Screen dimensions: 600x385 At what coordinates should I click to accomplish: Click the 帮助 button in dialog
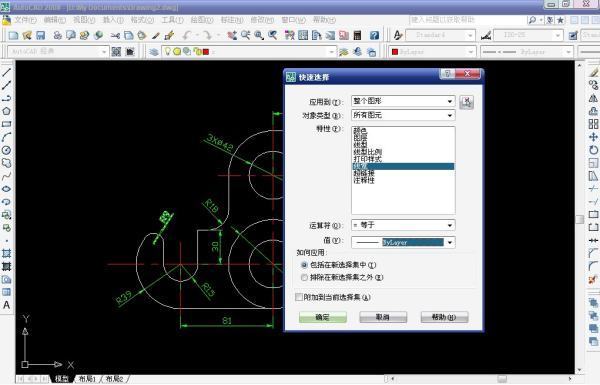click(444, 317)
